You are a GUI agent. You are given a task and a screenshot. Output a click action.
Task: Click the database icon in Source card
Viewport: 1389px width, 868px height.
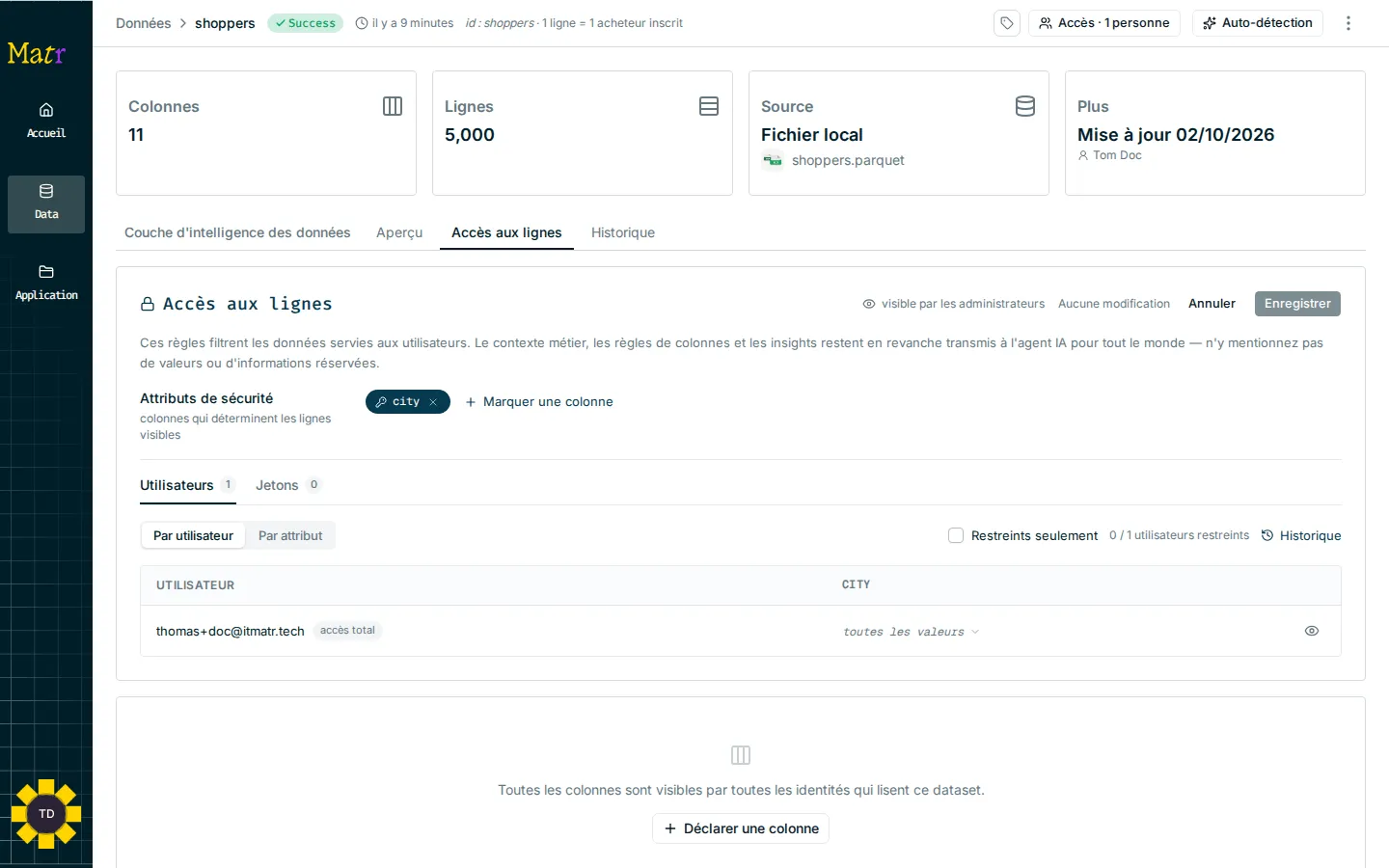coord(1025,106)
